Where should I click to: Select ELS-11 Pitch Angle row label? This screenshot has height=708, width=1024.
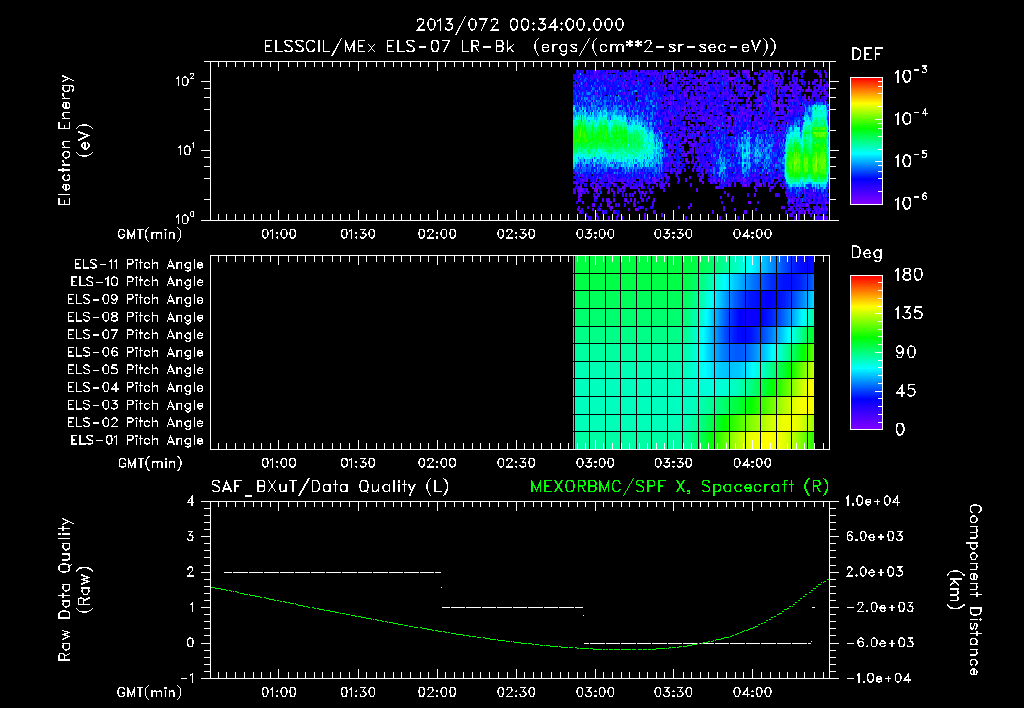point(138,265)
